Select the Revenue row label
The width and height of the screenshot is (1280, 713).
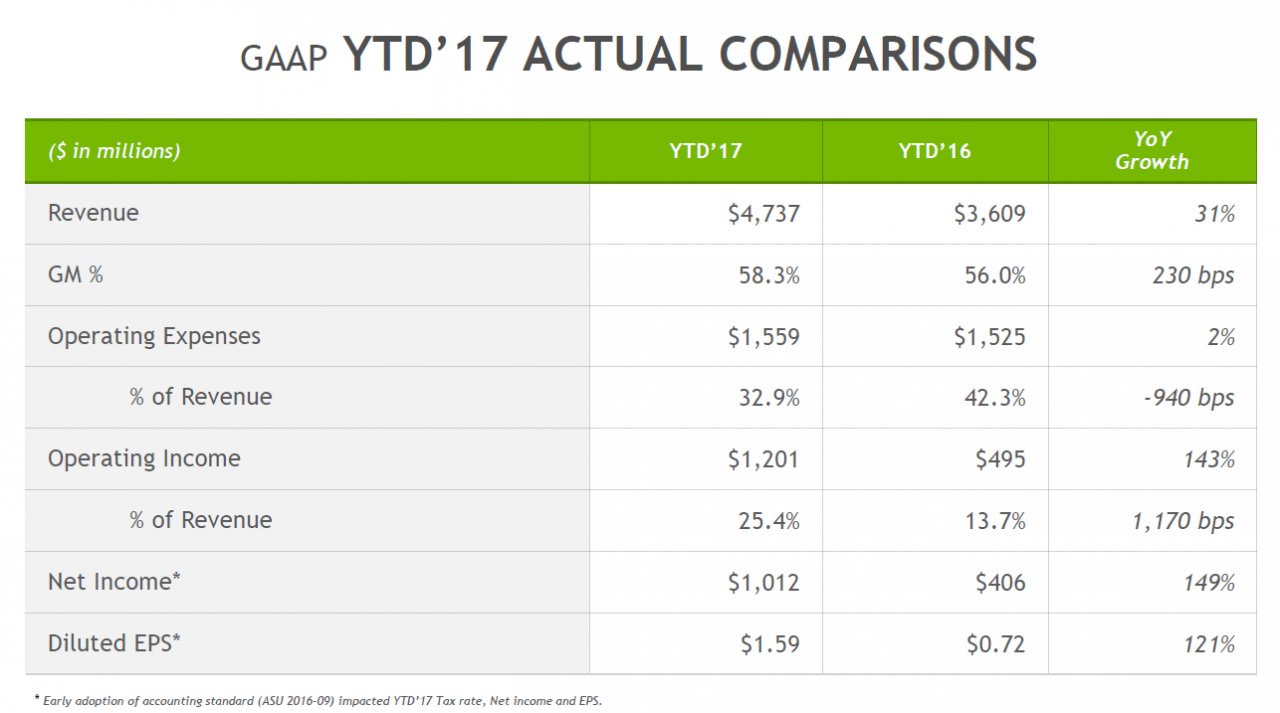[x=93, y=213]
